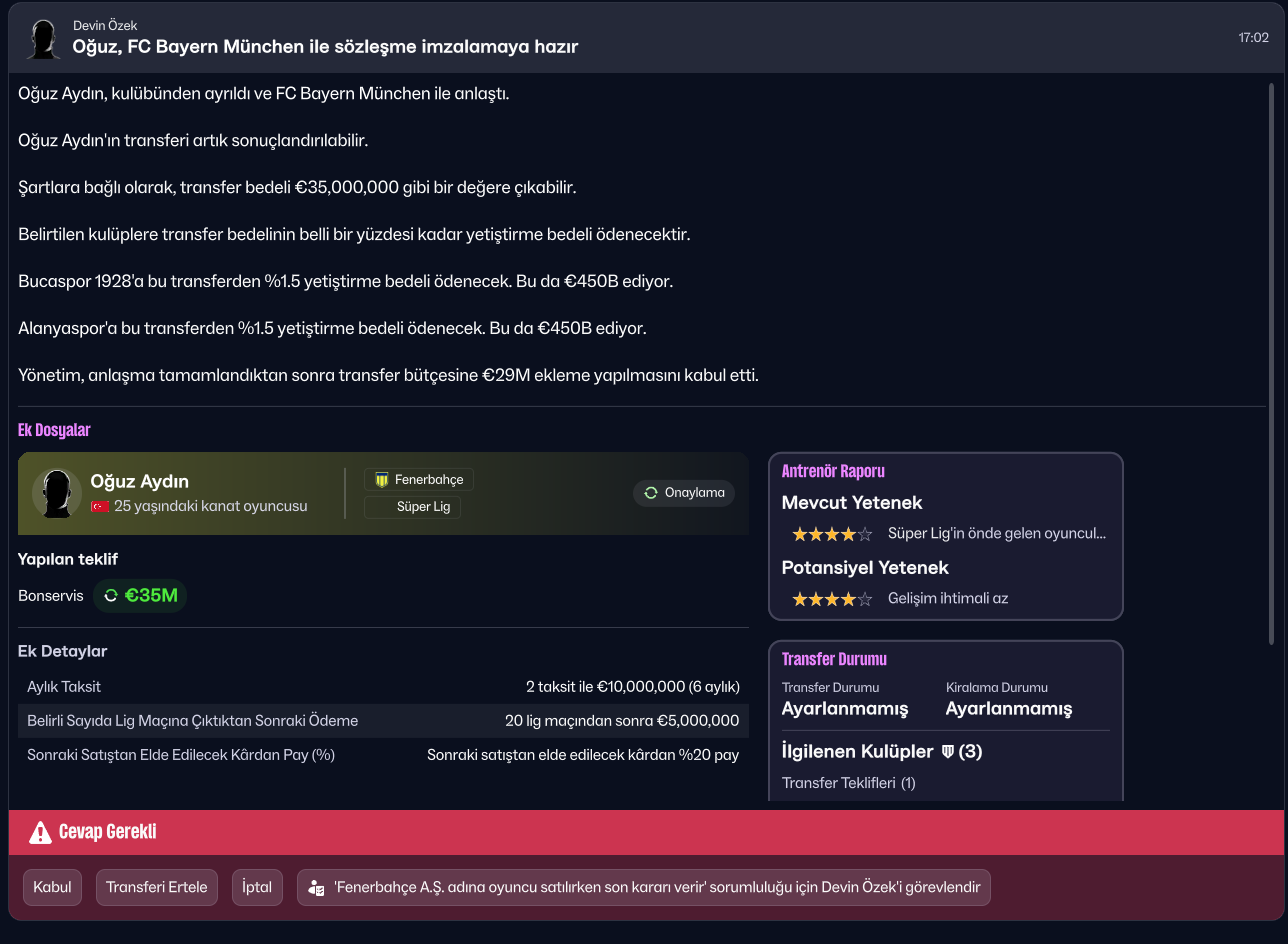Click the 'transferi artık sonuçlandırılabilir' line
This screenshot has height=944, width=1288.
tap(193, 140)
